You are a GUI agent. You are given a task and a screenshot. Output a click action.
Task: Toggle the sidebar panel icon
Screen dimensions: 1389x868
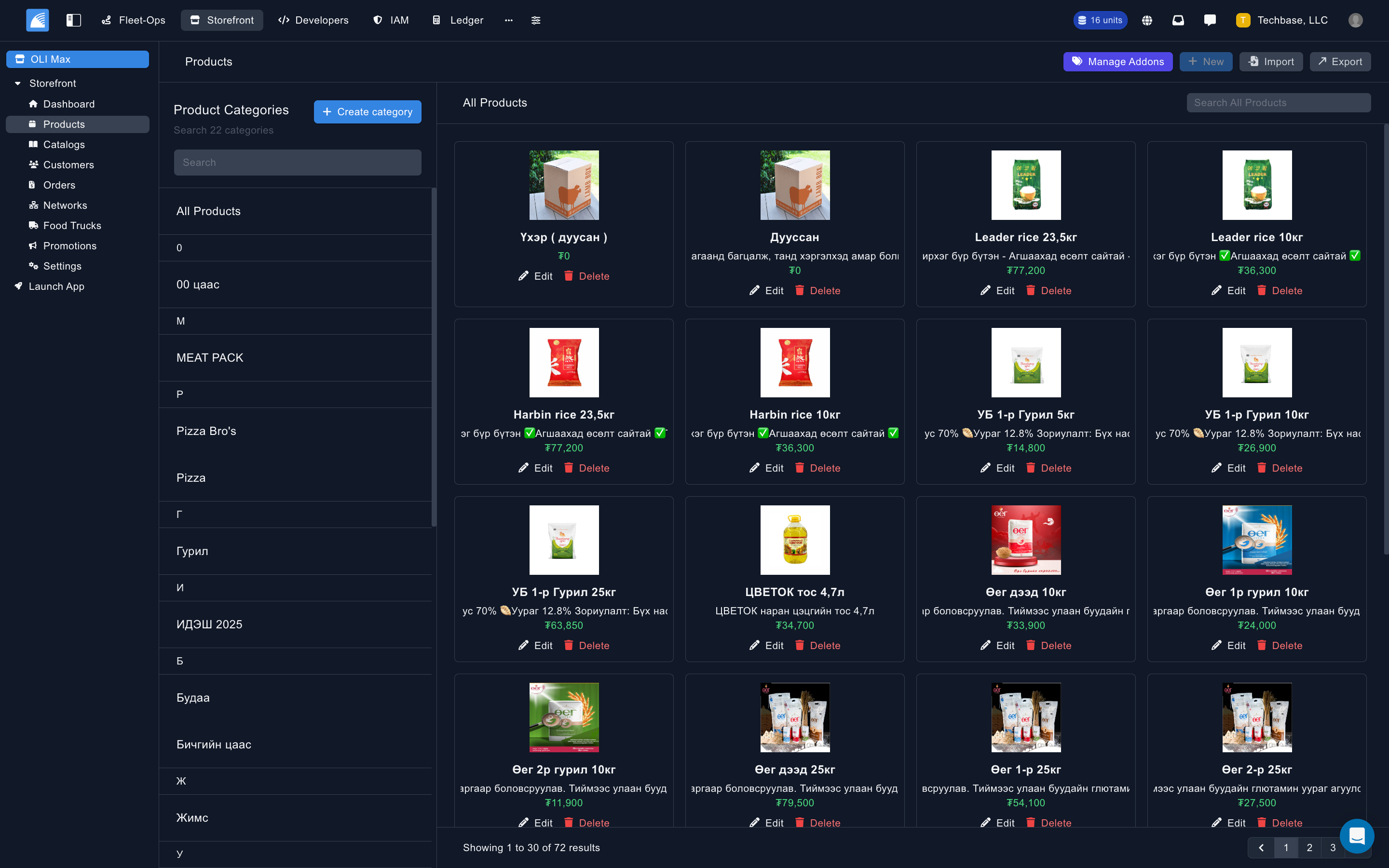click(73, 20)
